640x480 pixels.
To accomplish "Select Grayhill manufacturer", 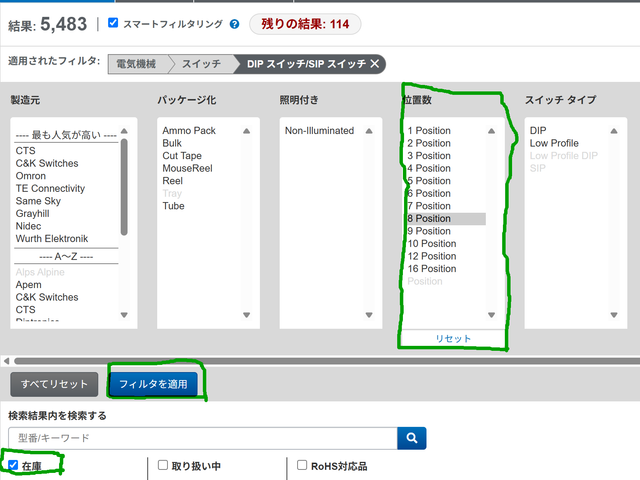I will click(32, 213).
